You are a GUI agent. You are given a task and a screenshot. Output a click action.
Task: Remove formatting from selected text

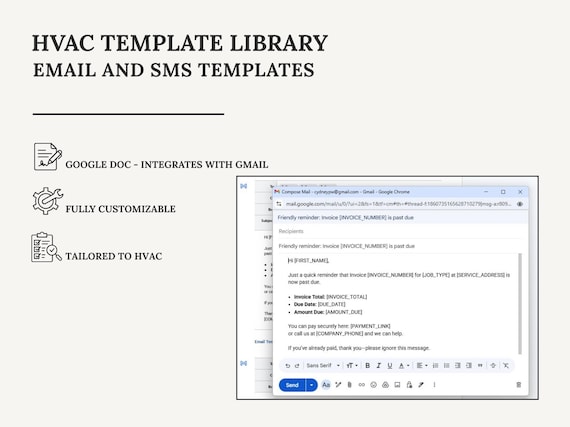click(506, 366)
